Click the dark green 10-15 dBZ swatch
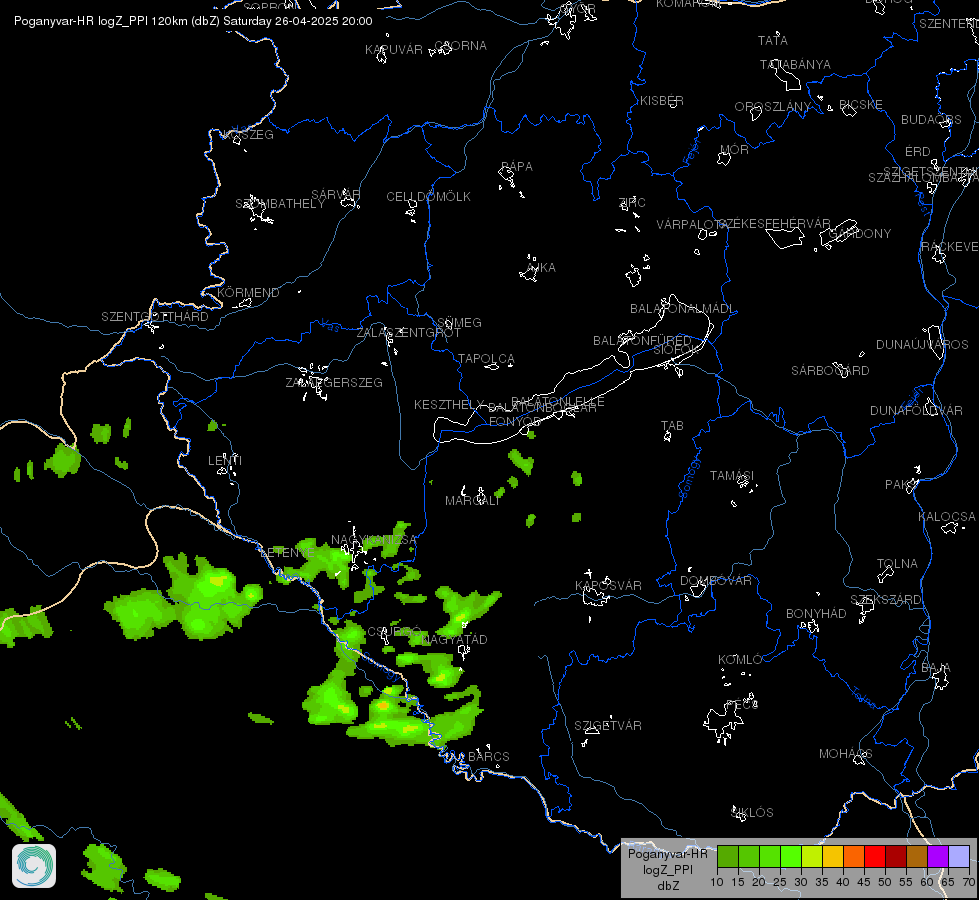The image size is (979, 900). (727, 857)
